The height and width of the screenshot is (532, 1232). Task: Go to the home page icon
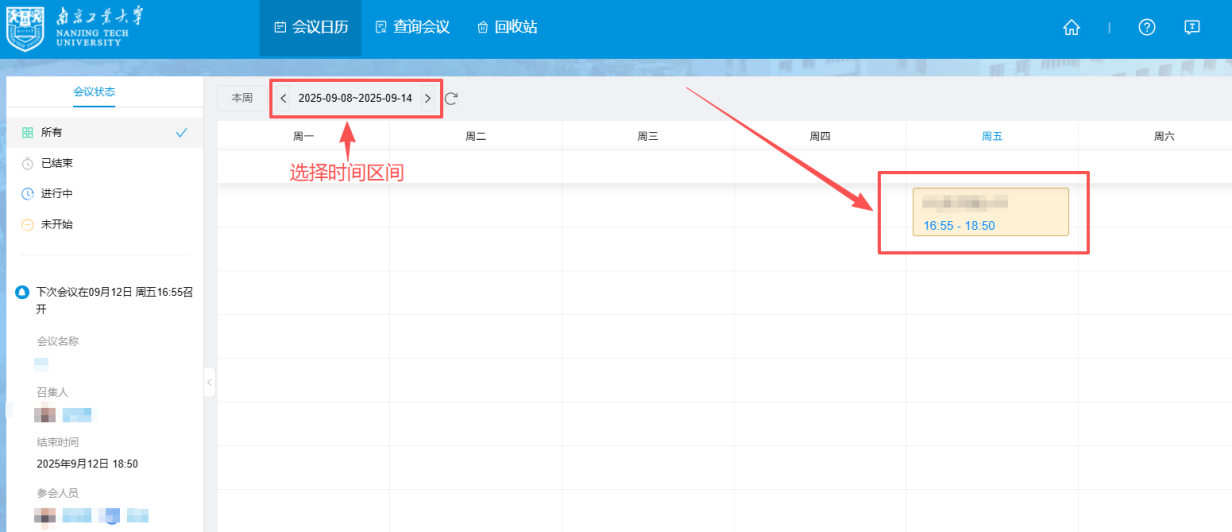coord(1071,28)
